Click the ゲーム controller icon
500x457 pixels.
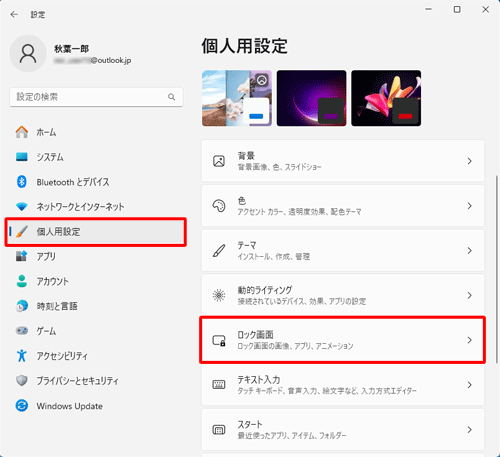coord(22,331)
